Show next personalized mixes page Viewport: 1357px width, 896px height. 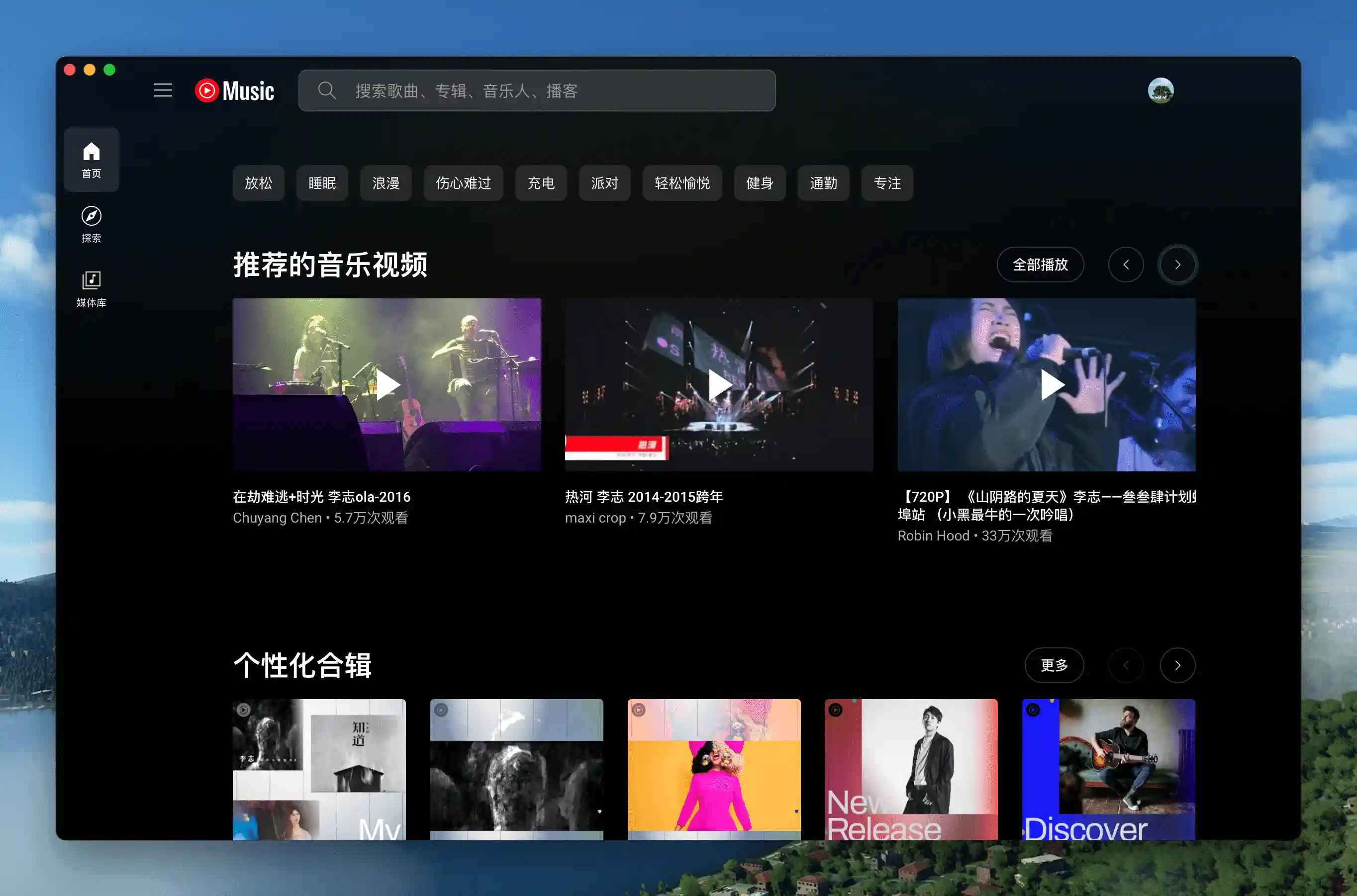click(x=1177, y=665)
